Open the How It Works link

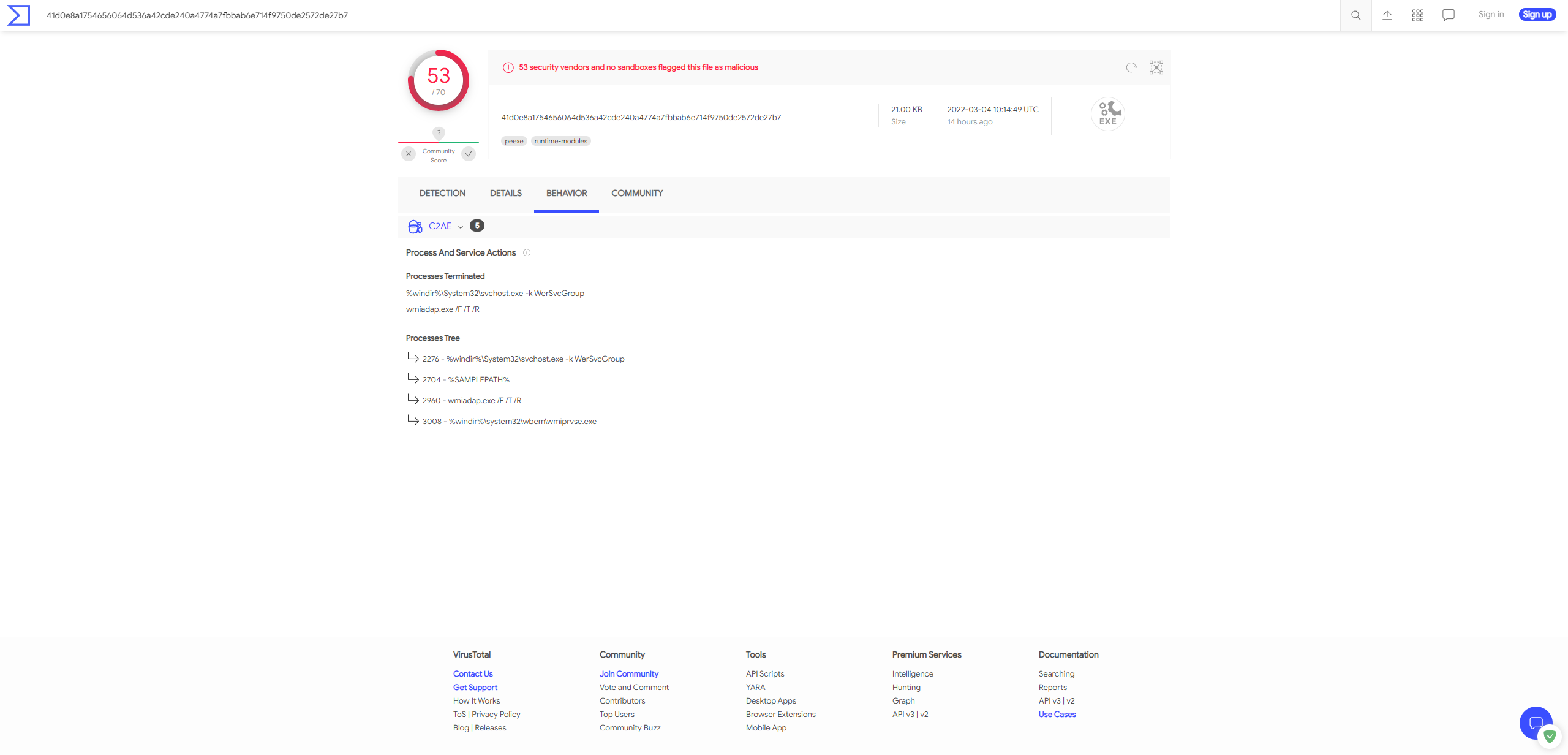tap(477, 701)
